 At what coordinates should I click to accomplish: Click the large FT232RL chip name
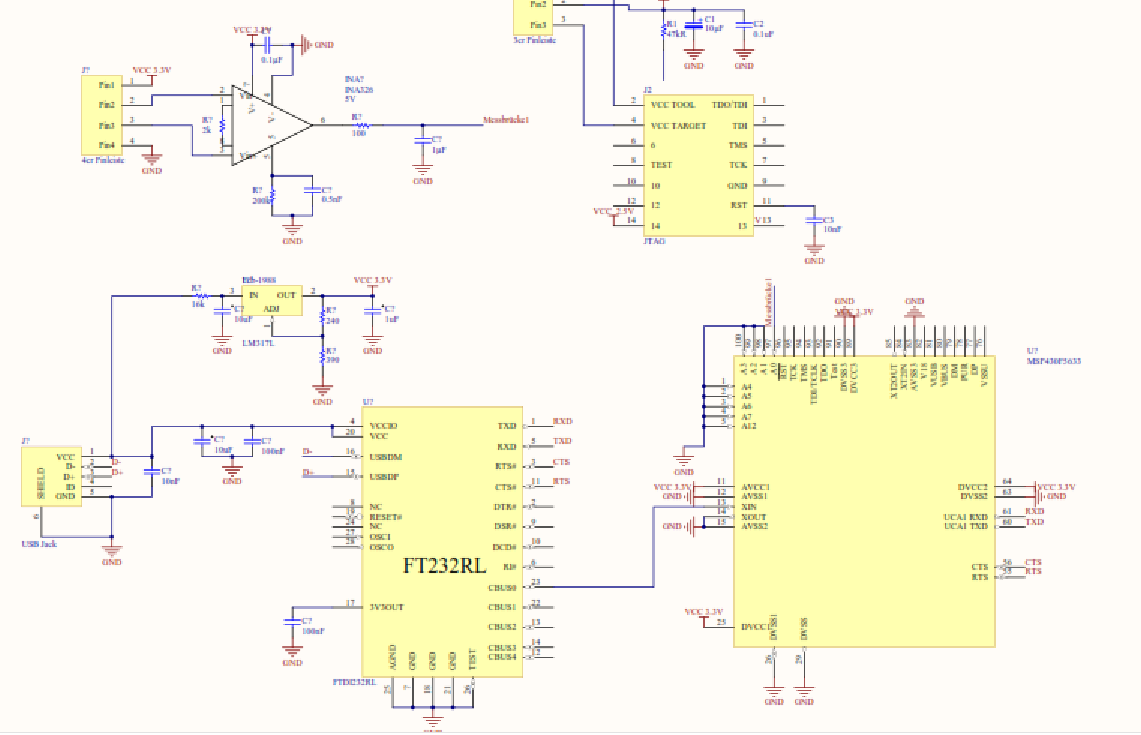pyautogui.click(x=445, y=565)
